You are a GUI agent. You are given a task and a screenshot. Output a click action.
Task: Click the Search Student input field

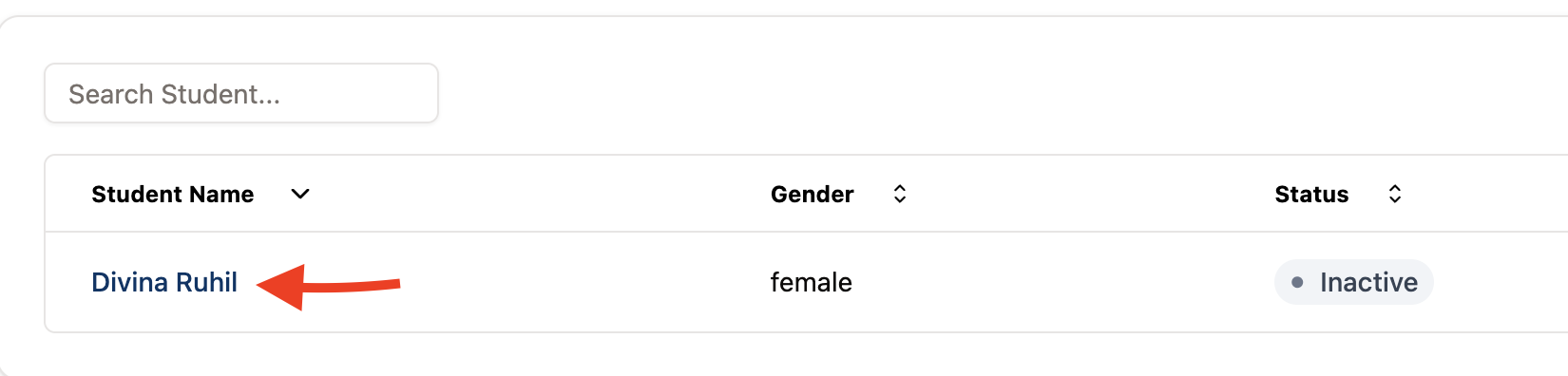pyautogui.click(x=241, y=93)
